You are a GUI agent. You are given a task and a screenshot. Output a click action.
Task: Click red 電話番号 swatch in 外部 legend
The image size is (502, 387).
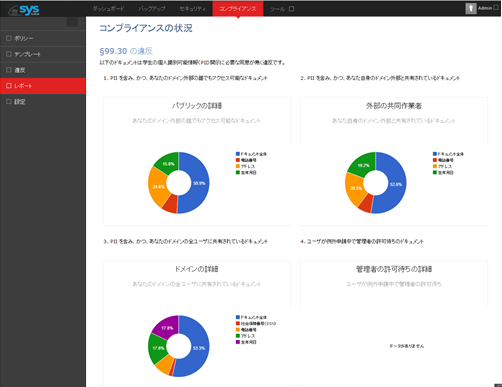click(x=435, y=160)
